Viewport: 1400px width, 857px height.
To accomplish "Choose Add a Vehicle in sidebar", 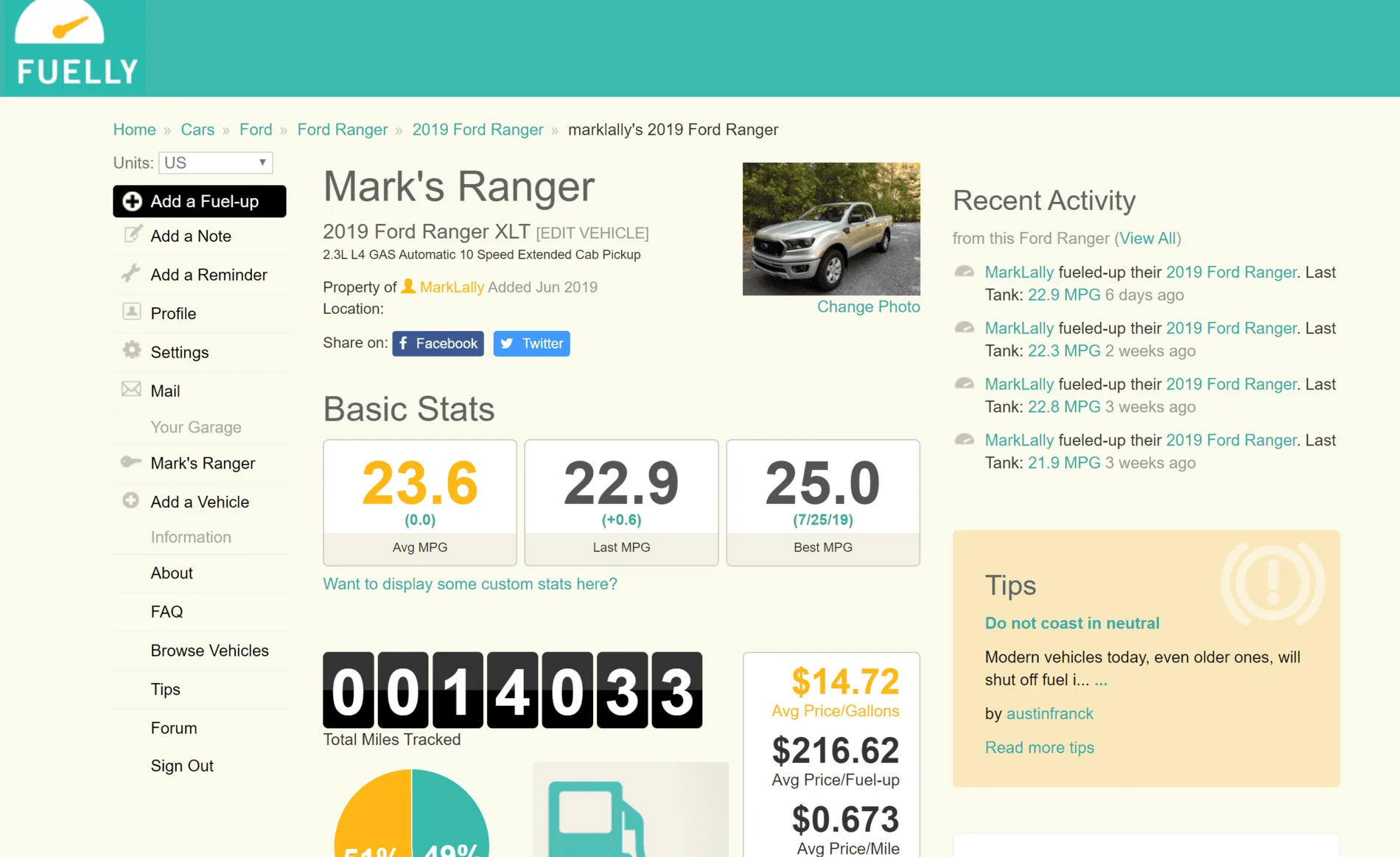I will (x=200, y=502).
